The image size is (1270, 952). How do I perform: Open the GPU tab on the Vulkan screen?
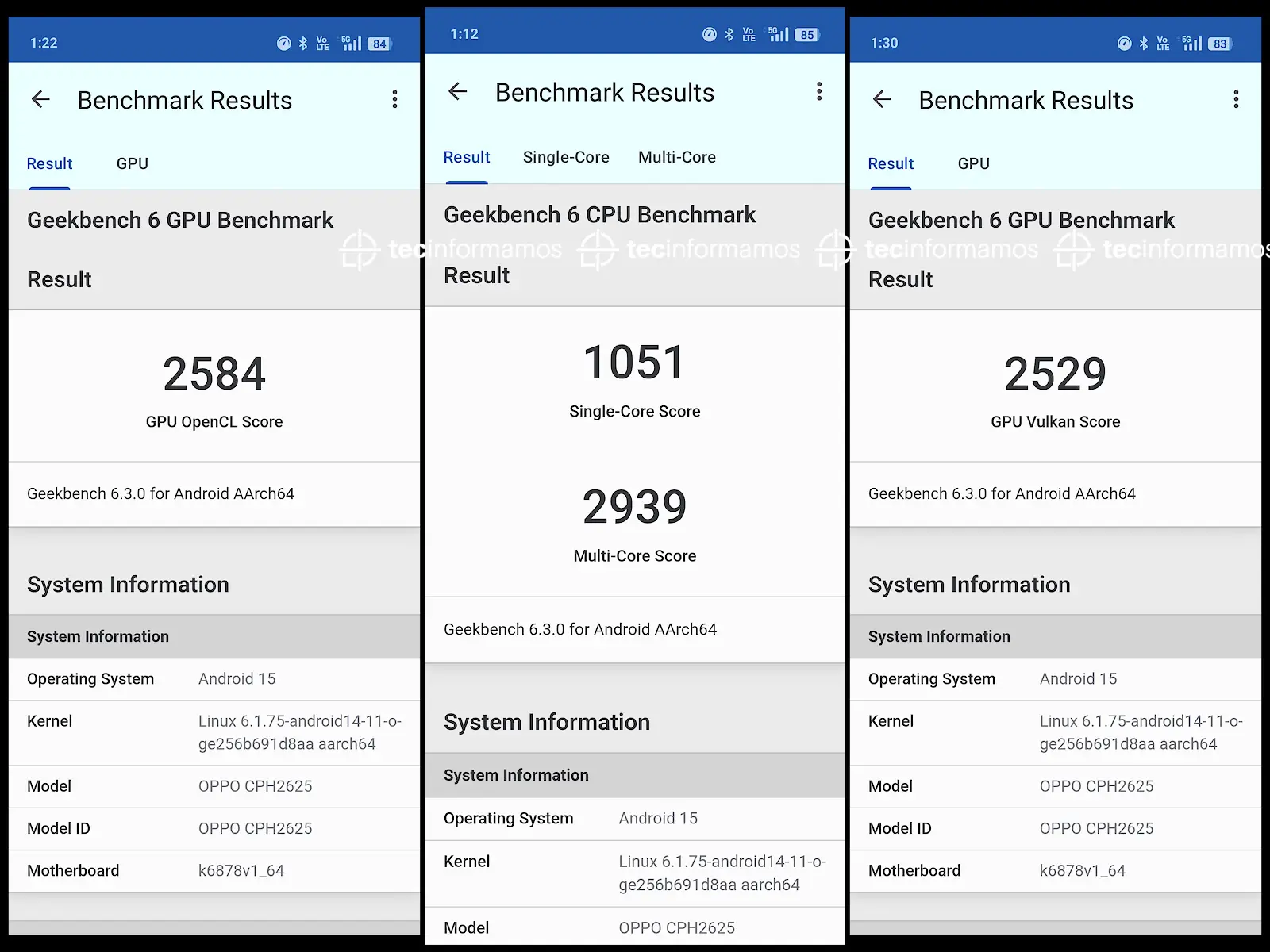click(973, 163)
